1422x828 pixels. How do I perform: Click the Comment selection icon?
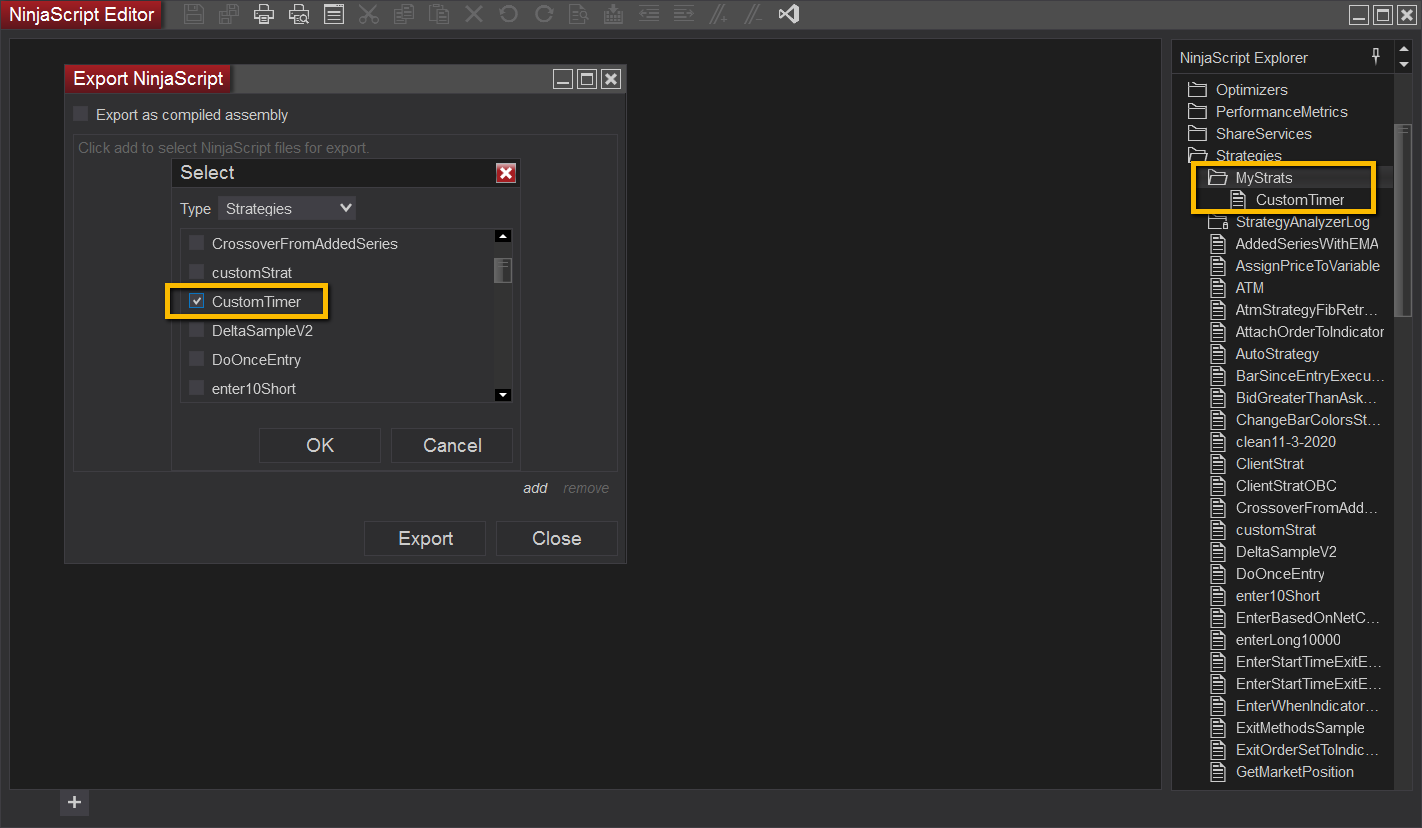719,15
